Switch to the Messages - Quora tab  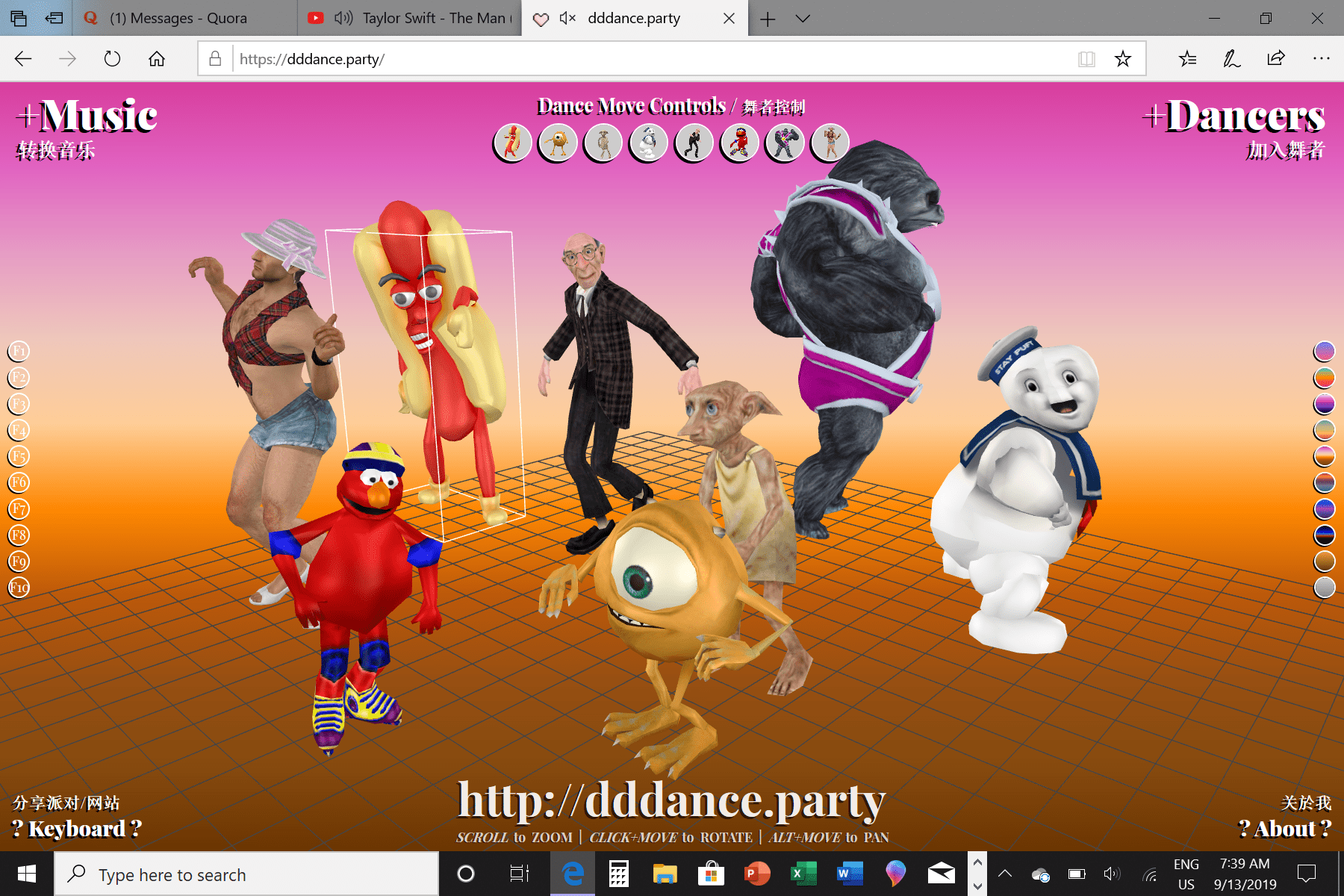point(185,18)
